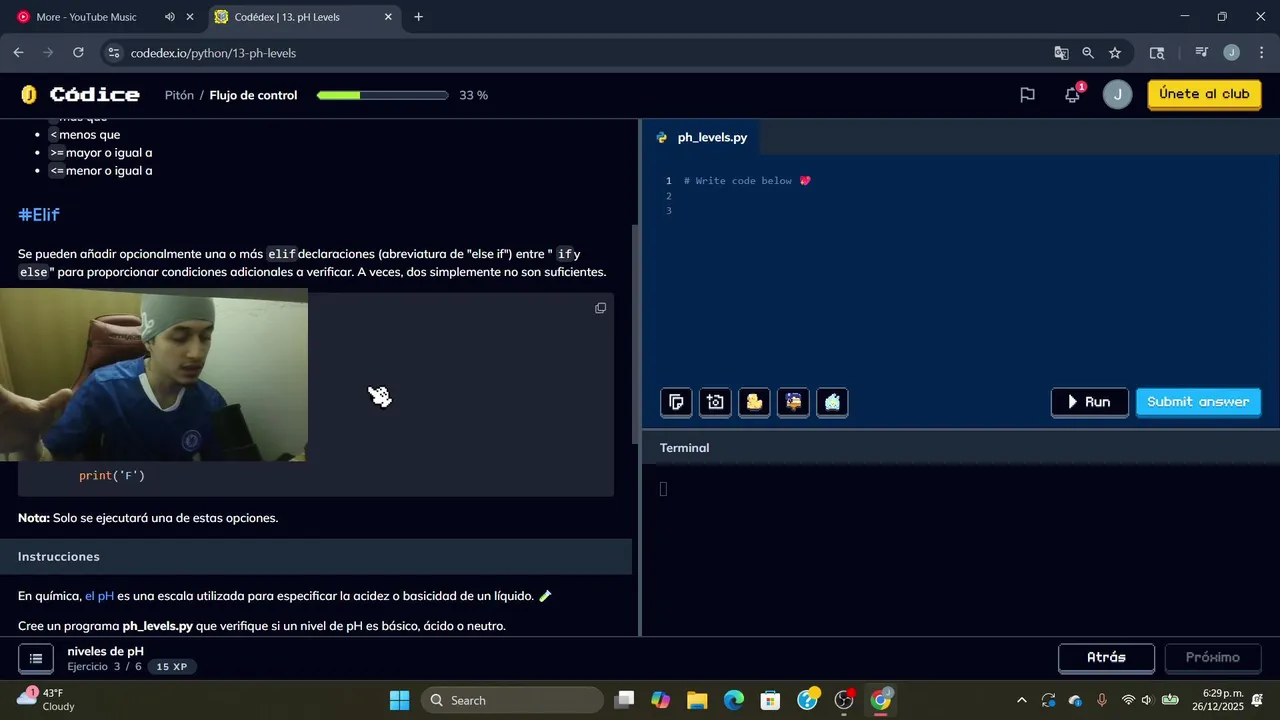Click the lesson panel scrollbar
Image resolution: width=1280 pixels, height=720 pixels.
636,335
